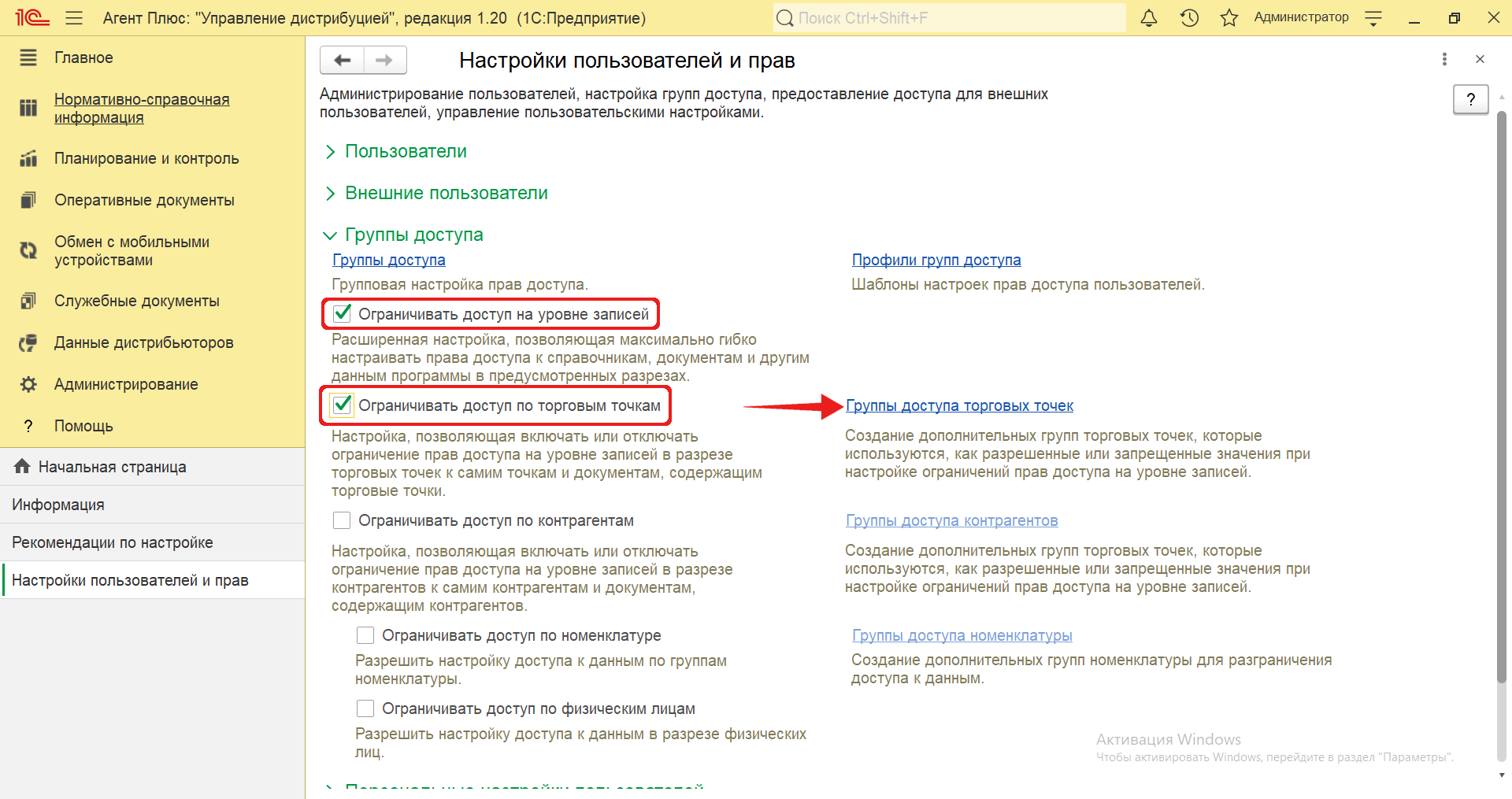Open the 1C main menu logo
1512x799 pixels.
click(x=32, y=17)
